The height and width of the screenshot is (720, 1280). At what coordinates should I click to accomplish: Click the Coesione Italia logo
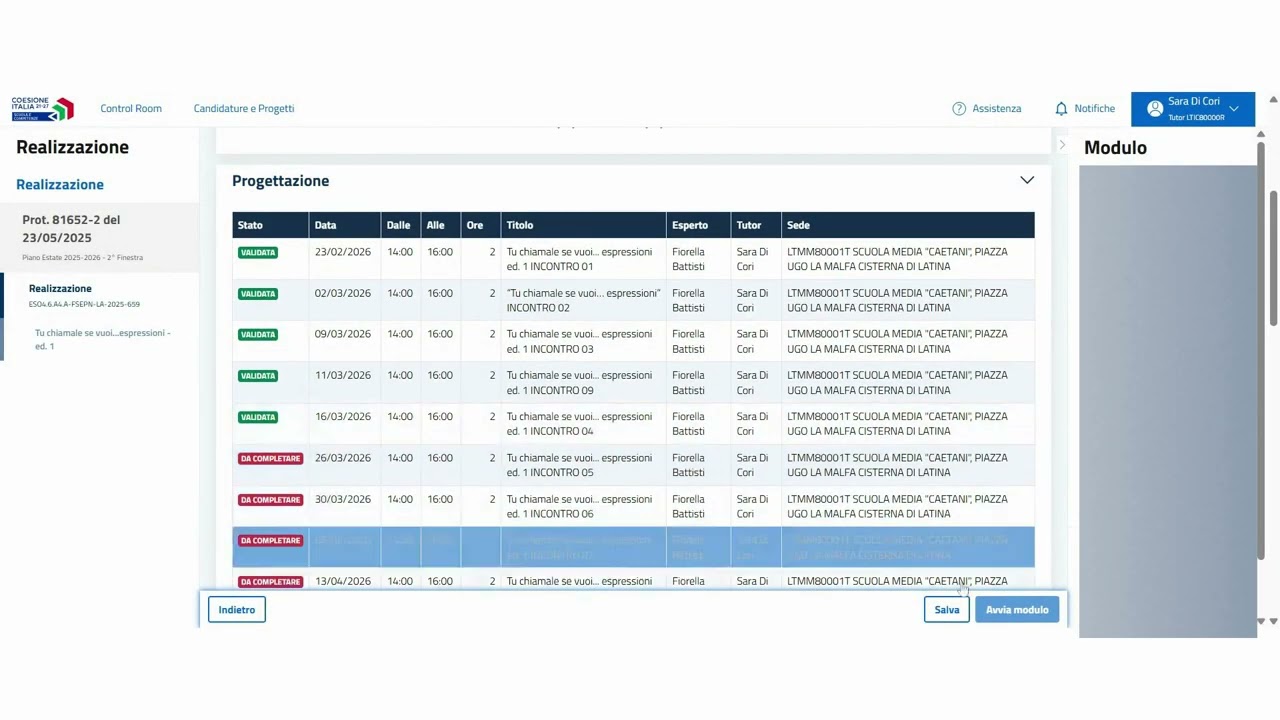(43, 109)
